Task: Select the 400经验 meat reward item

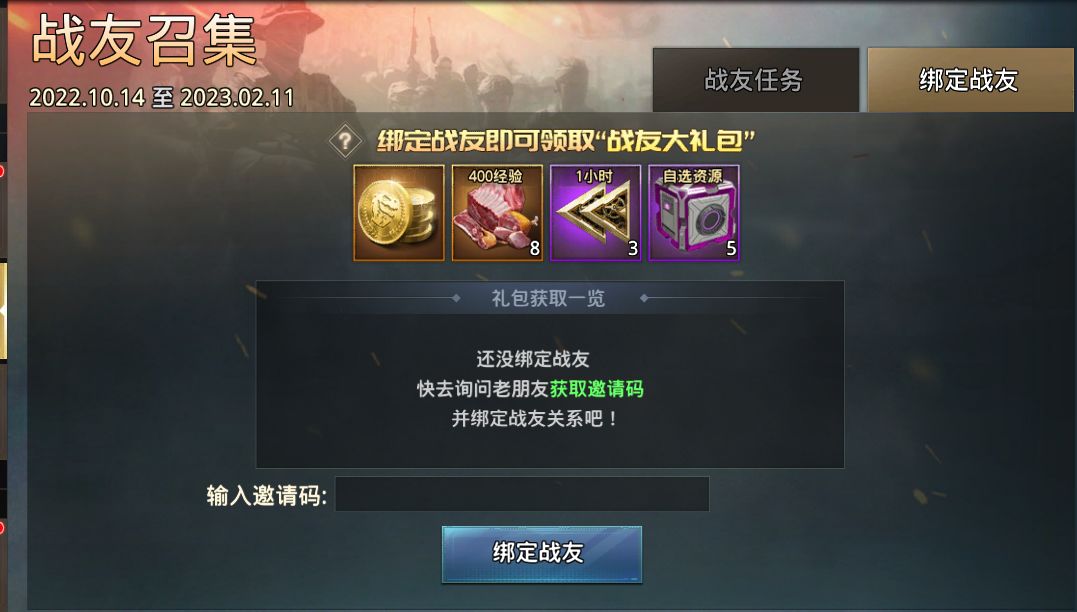Action: click(497, 213)
